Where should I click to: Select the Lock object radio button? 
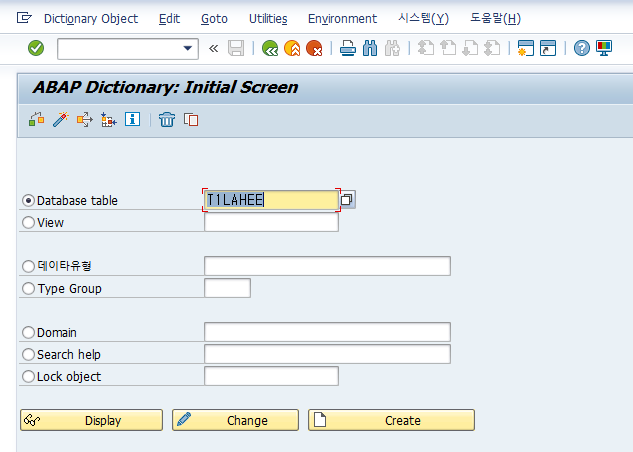[28, 377]
